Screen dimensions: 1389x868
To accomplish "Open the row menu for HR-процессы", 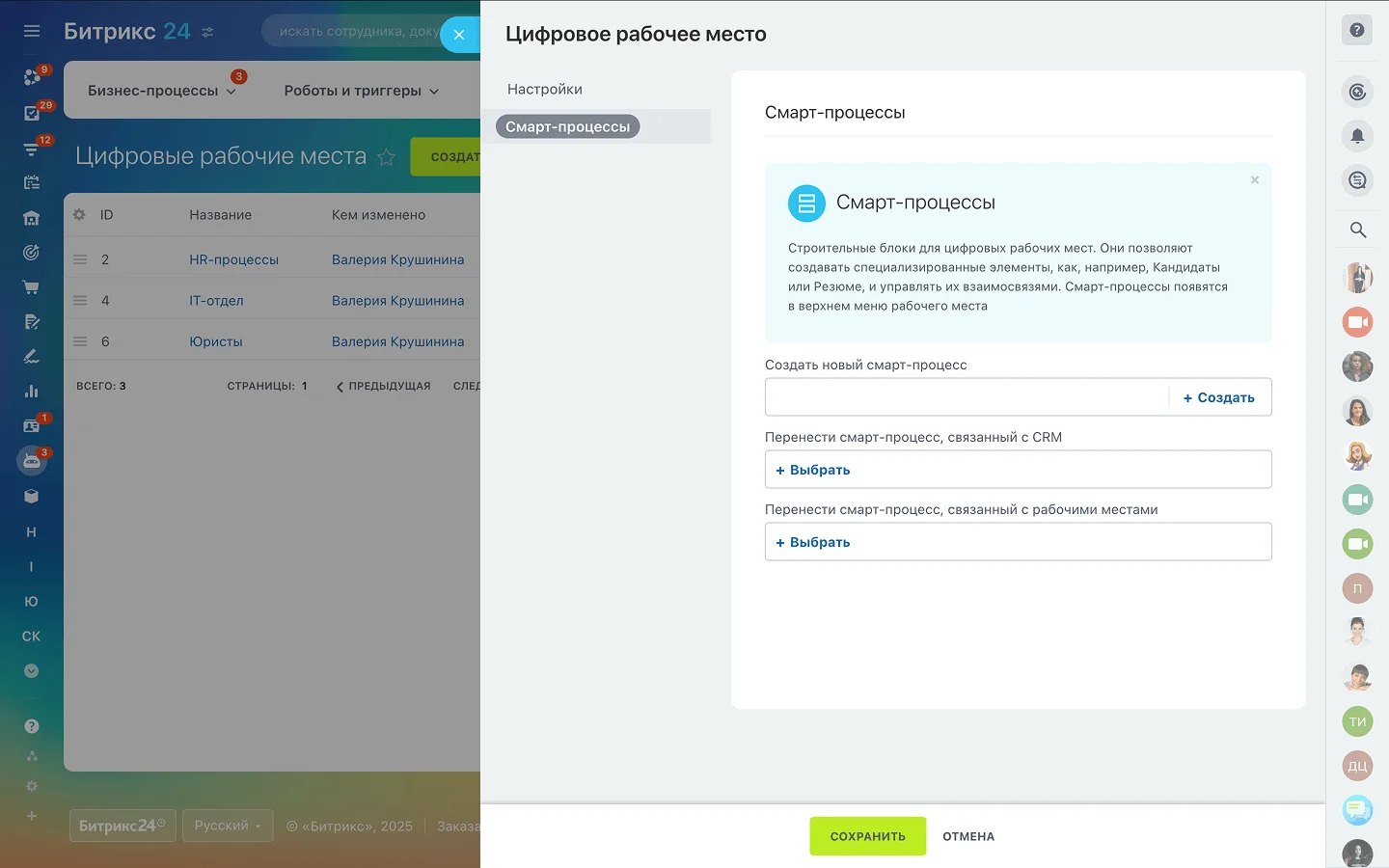I will pyautogui.click(x=80, y=259).
